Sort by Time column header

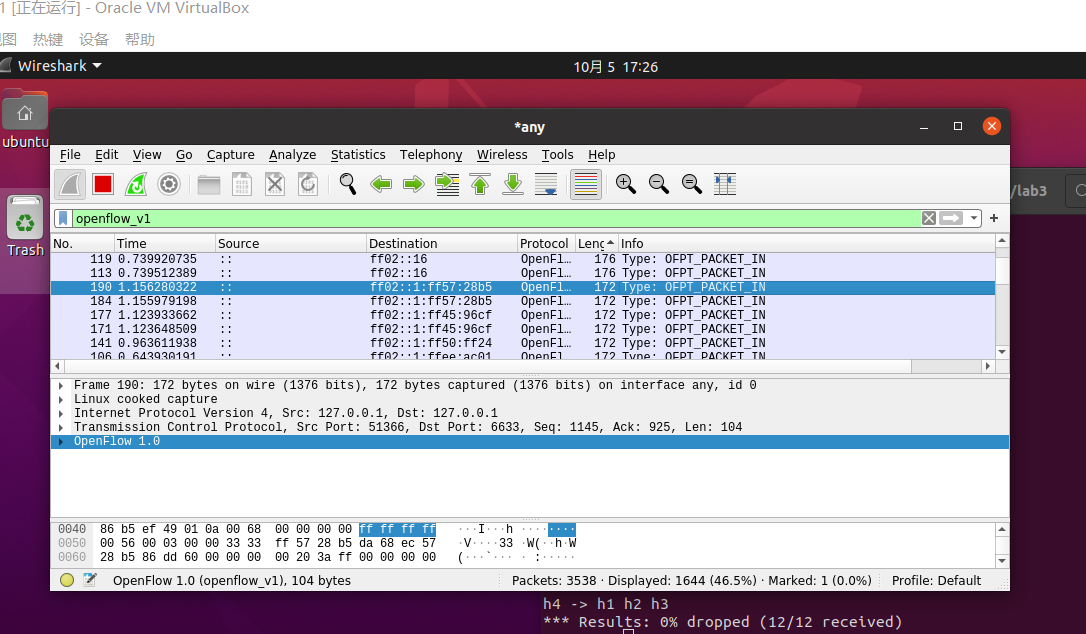tap(165, 243)
